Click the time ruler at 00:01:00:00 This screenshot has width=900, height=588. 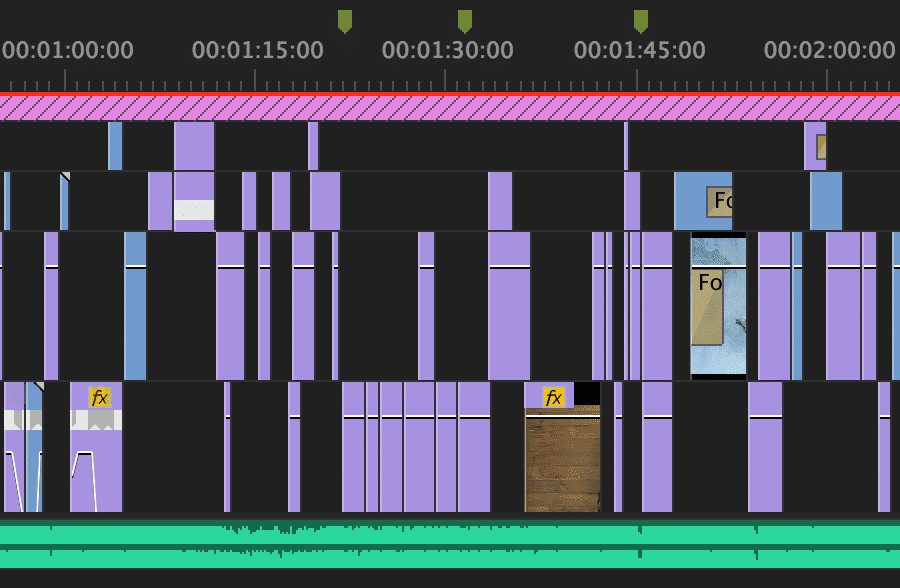click(67, 50)
